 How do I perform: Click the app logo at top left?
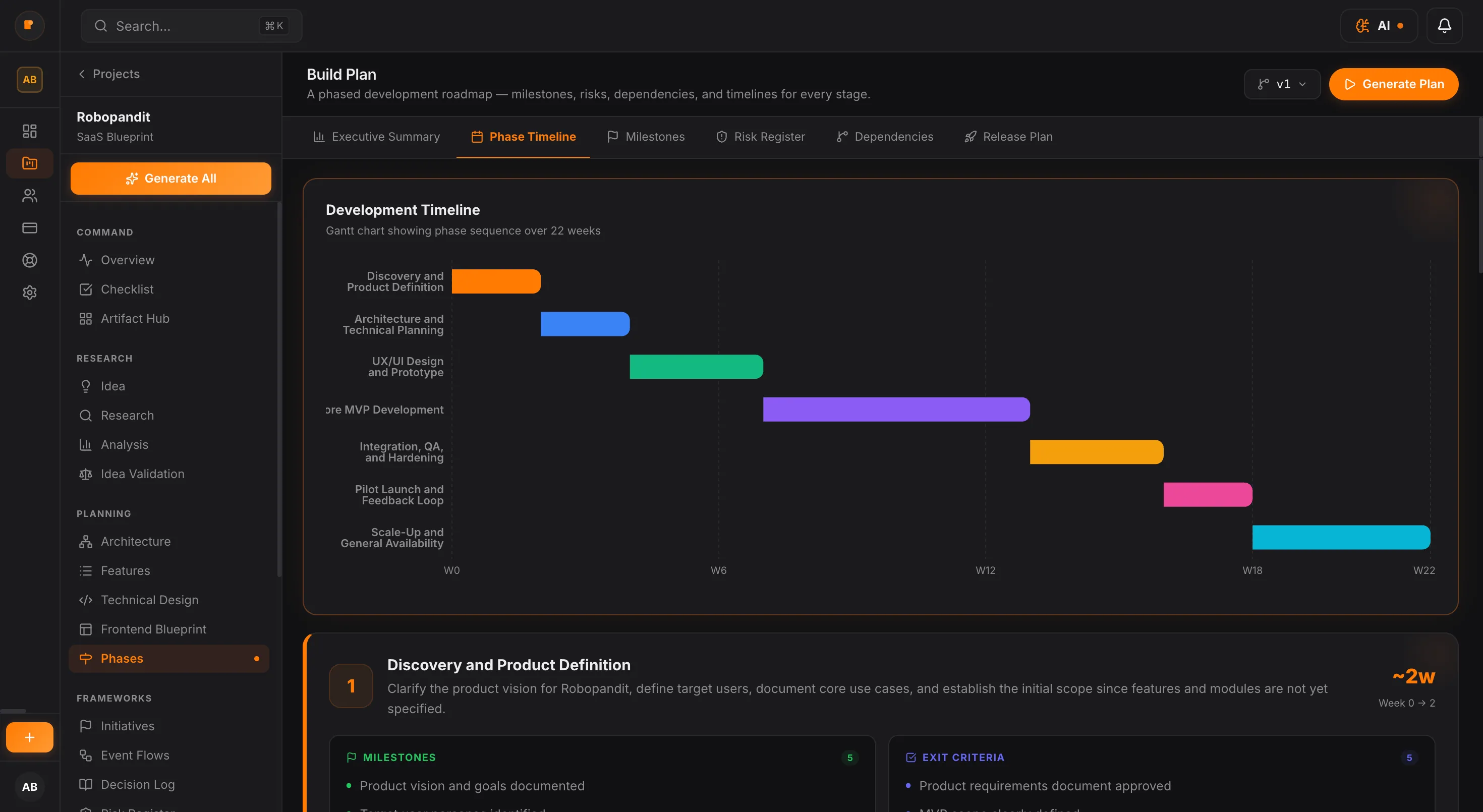[x=29, y=25]
